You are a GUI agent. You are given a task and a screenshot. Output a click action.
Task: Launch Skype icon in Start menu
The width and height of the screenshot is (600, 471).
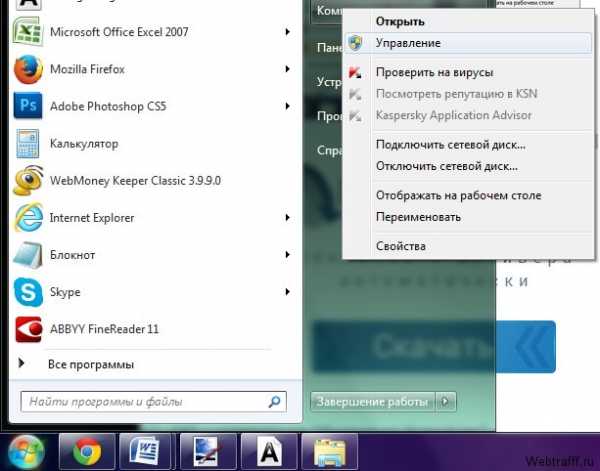pyautogui.click(x=28, y=292)
